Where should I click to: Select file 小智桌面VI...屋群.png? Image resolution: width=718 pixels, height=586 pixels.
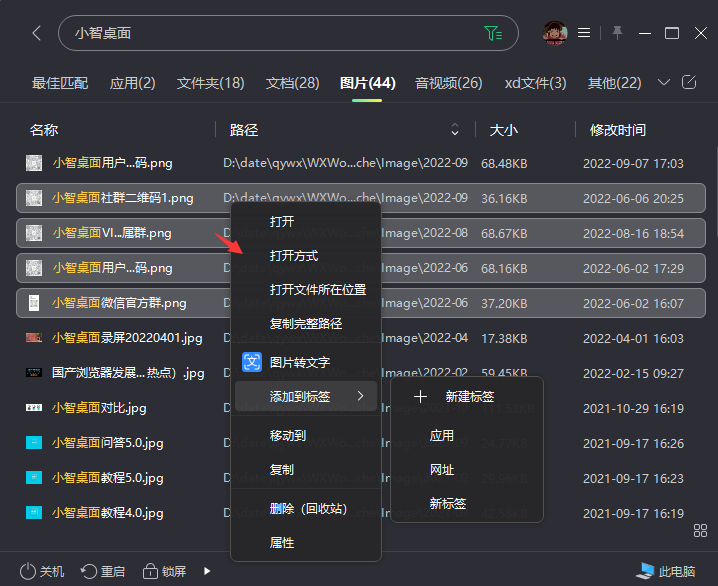click(x=112, y=233)
